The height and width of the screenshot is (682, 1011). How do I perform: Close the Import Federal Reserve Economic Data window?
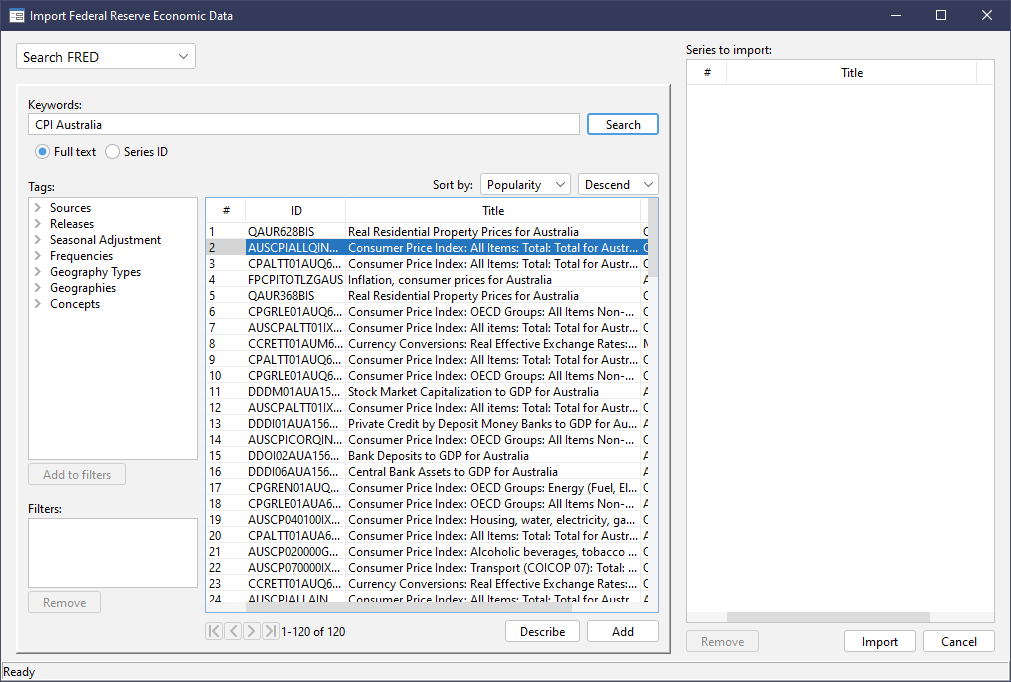pos(986,15)
